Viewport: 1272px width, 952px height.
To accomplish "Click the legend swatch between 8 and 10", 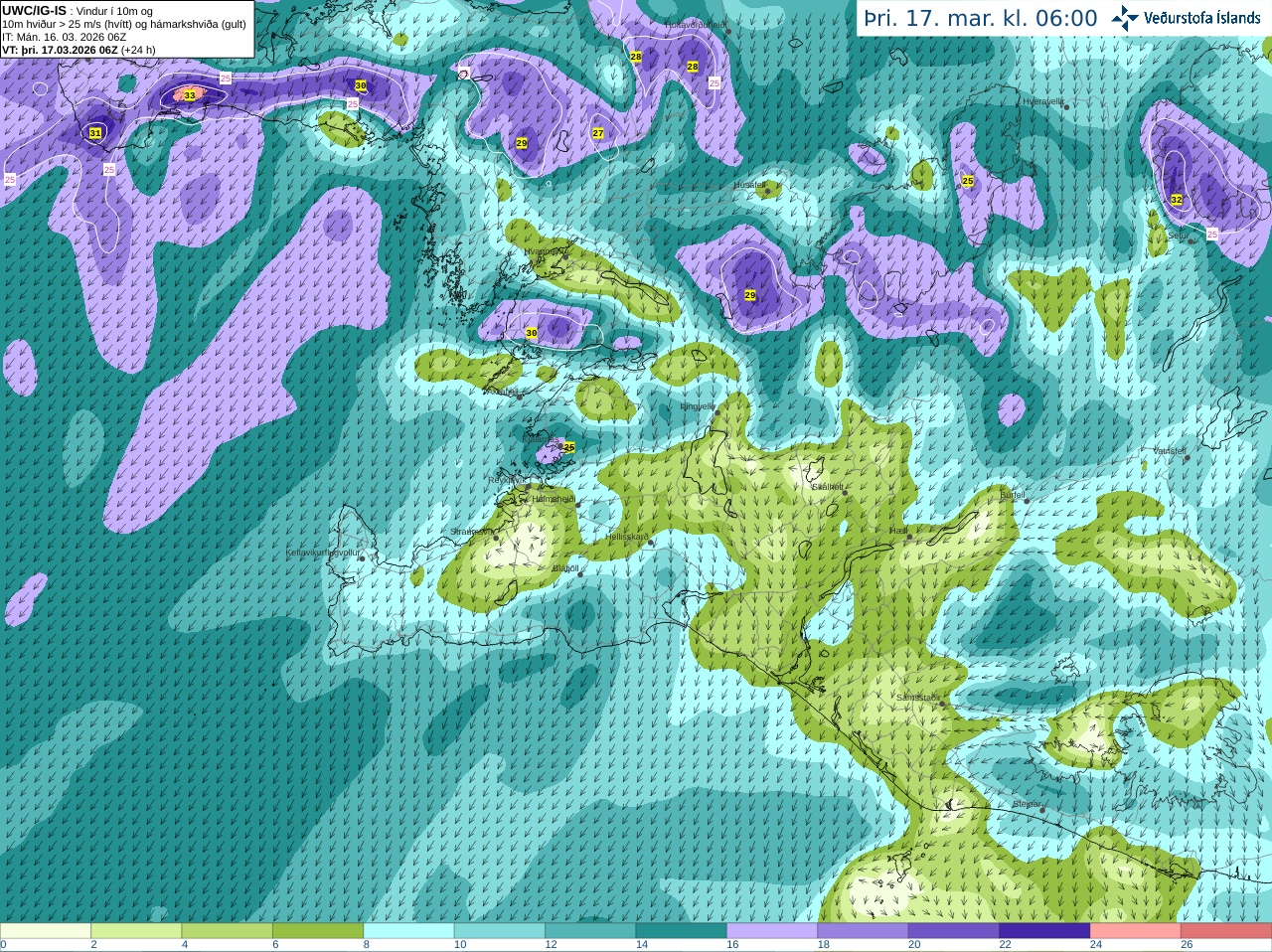I will point(409,931).
